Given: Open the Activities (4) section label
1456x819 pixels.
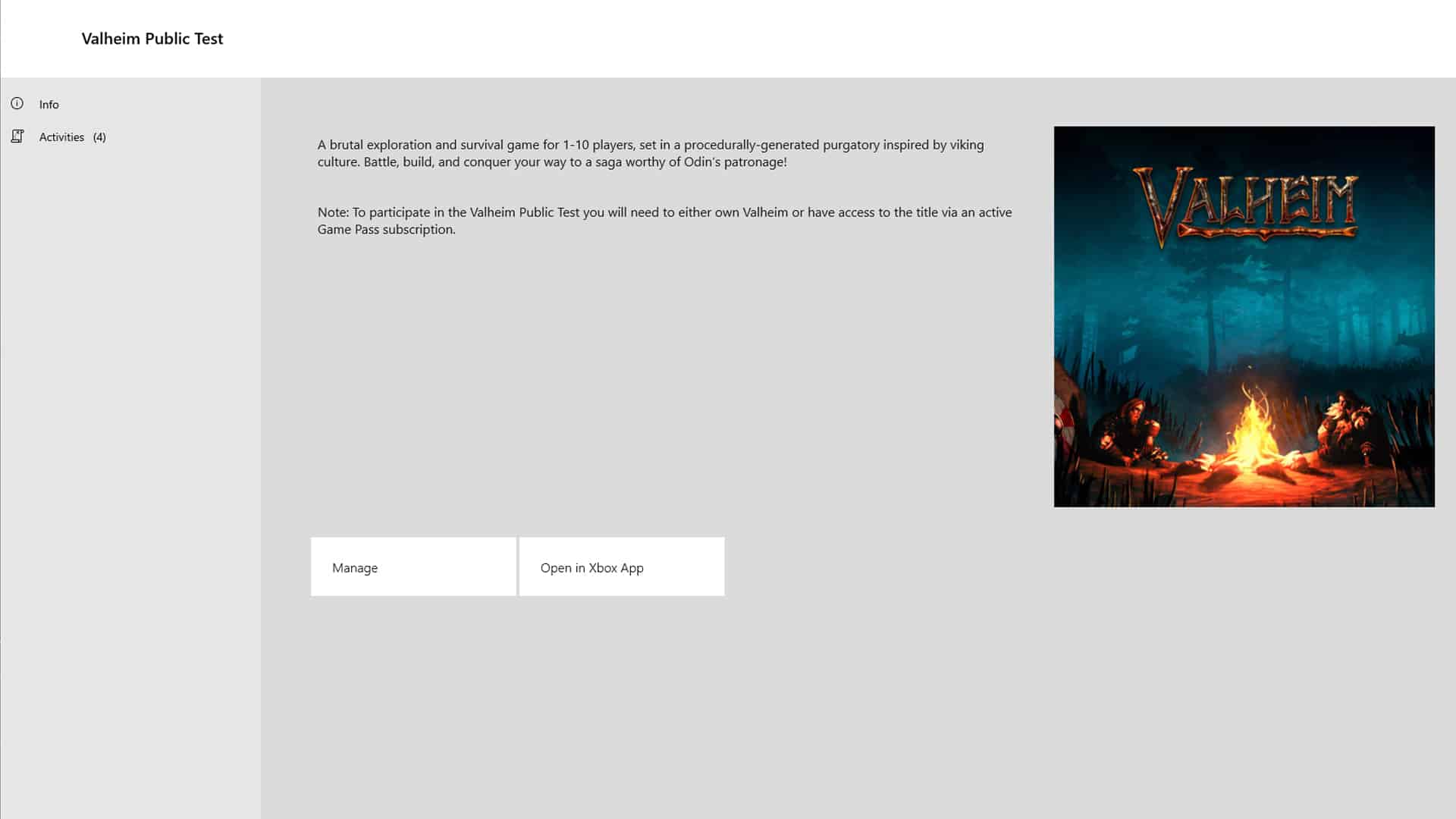Looking at the screenshot, I should [x=73, y=137].
